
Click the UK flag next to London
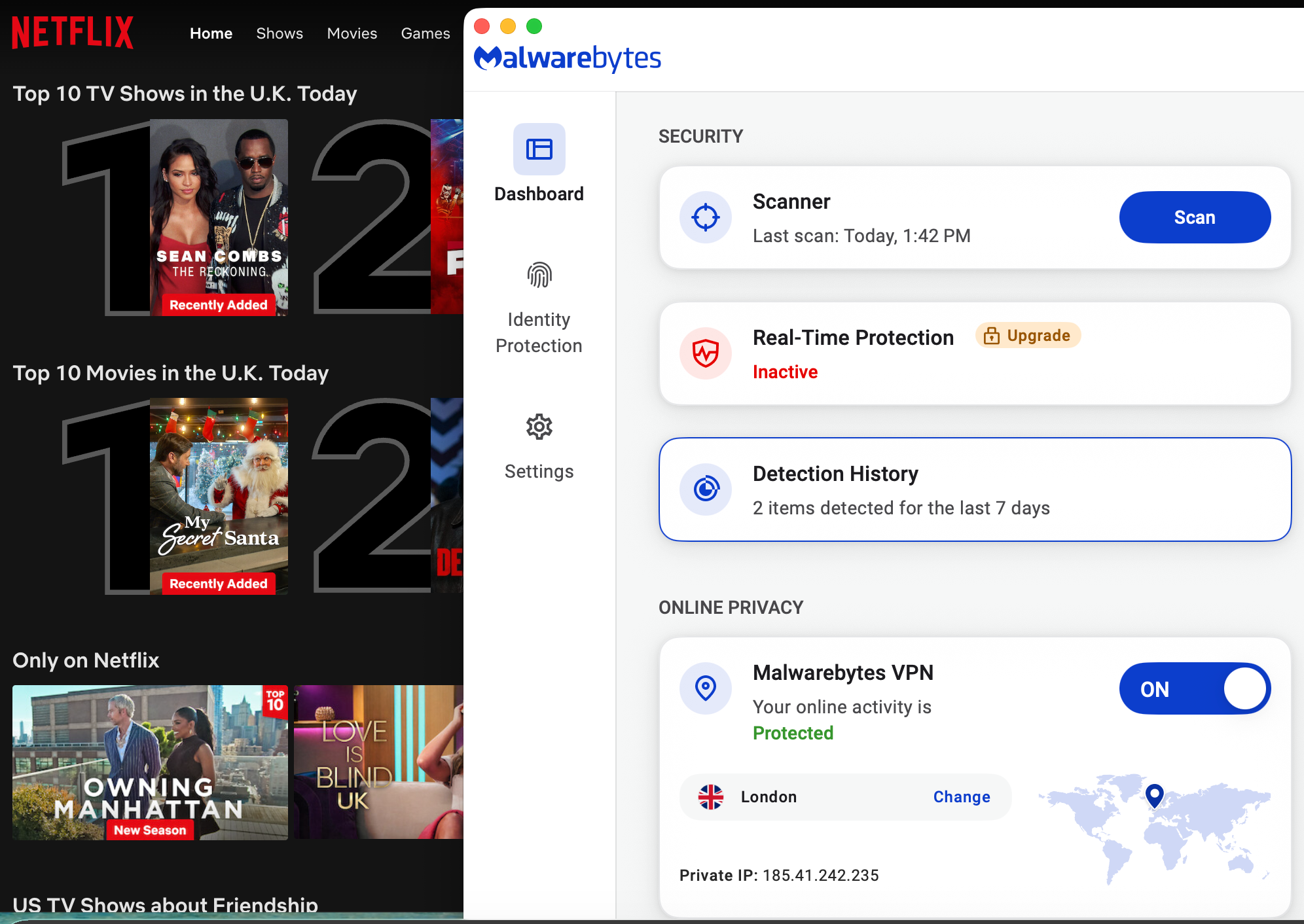tap(711, 797)
